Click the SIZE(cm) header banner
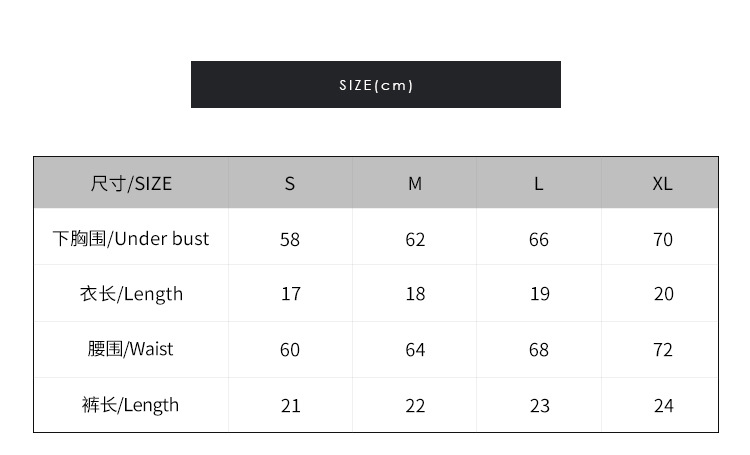The image size is (750, 455). click(x=375, y=85)
